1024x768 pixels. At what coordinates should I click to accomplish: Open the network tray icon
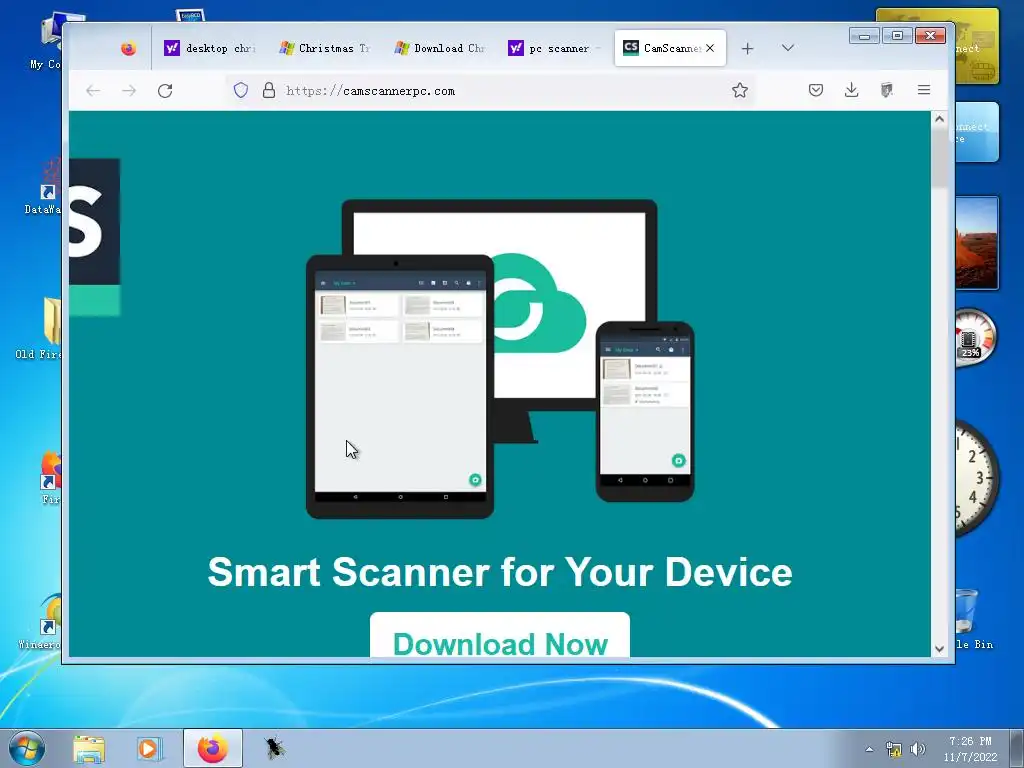coord(893,749)
